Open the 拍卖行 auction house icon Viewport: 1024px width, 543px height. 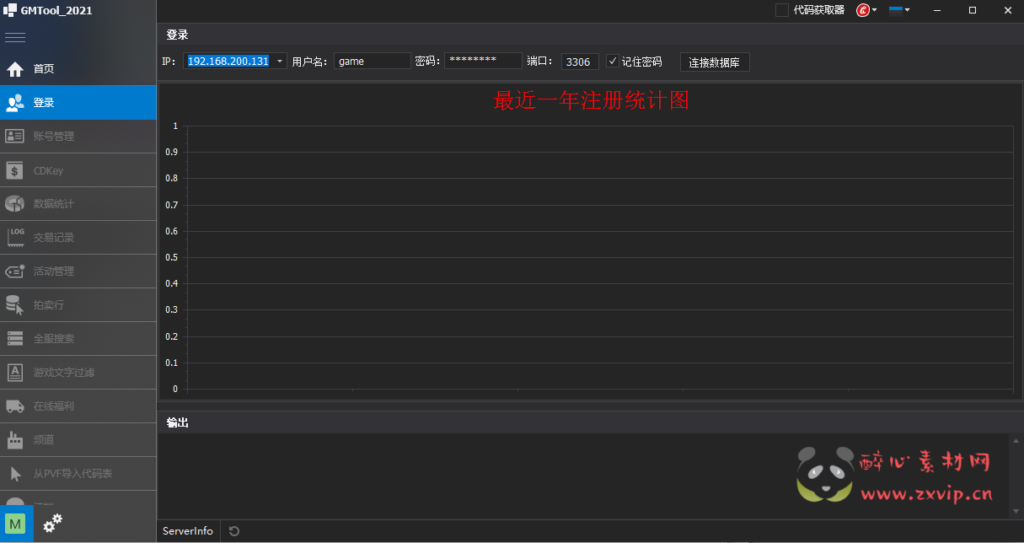coord(15,305)
